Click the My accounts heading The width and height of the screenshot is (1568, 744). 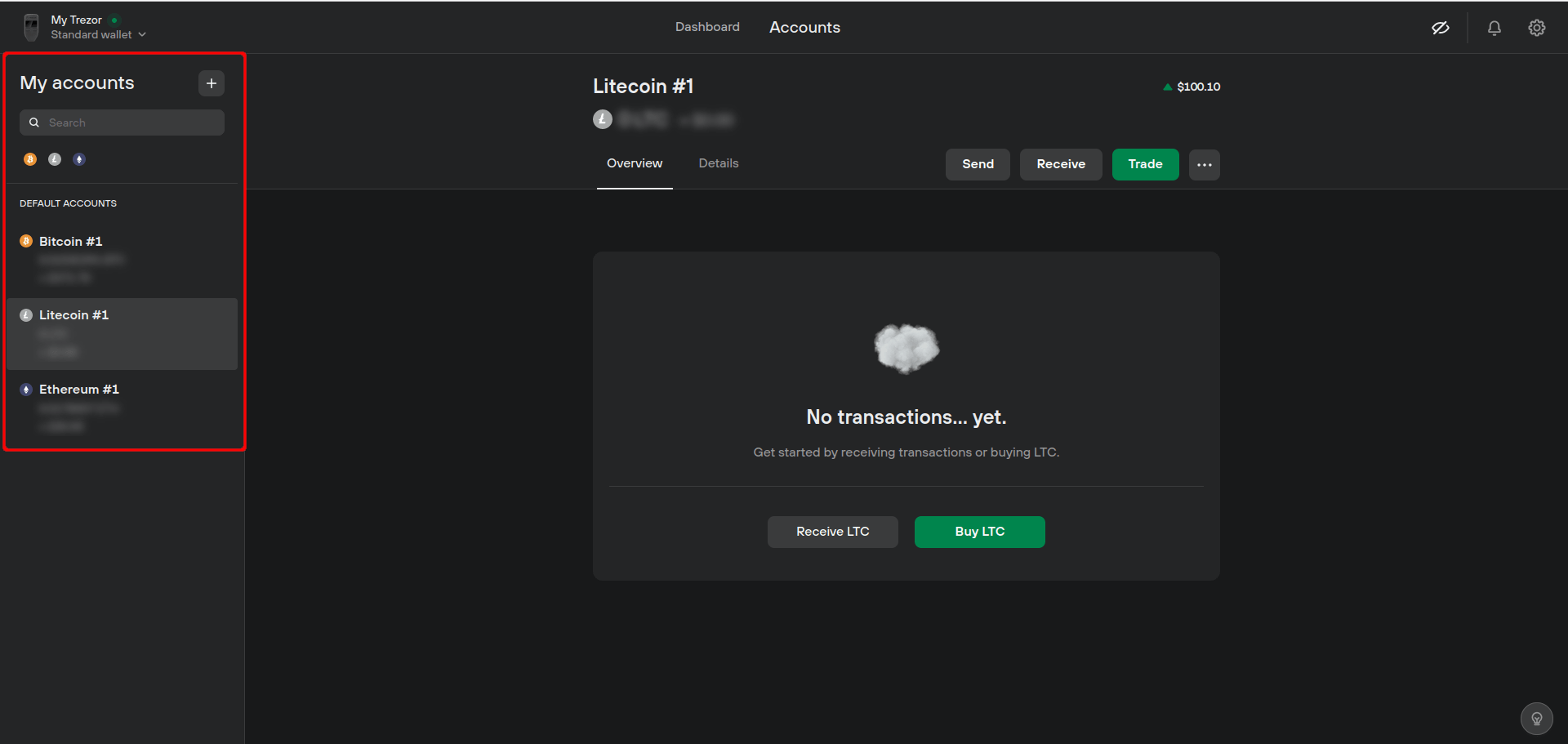coord(77,82)
